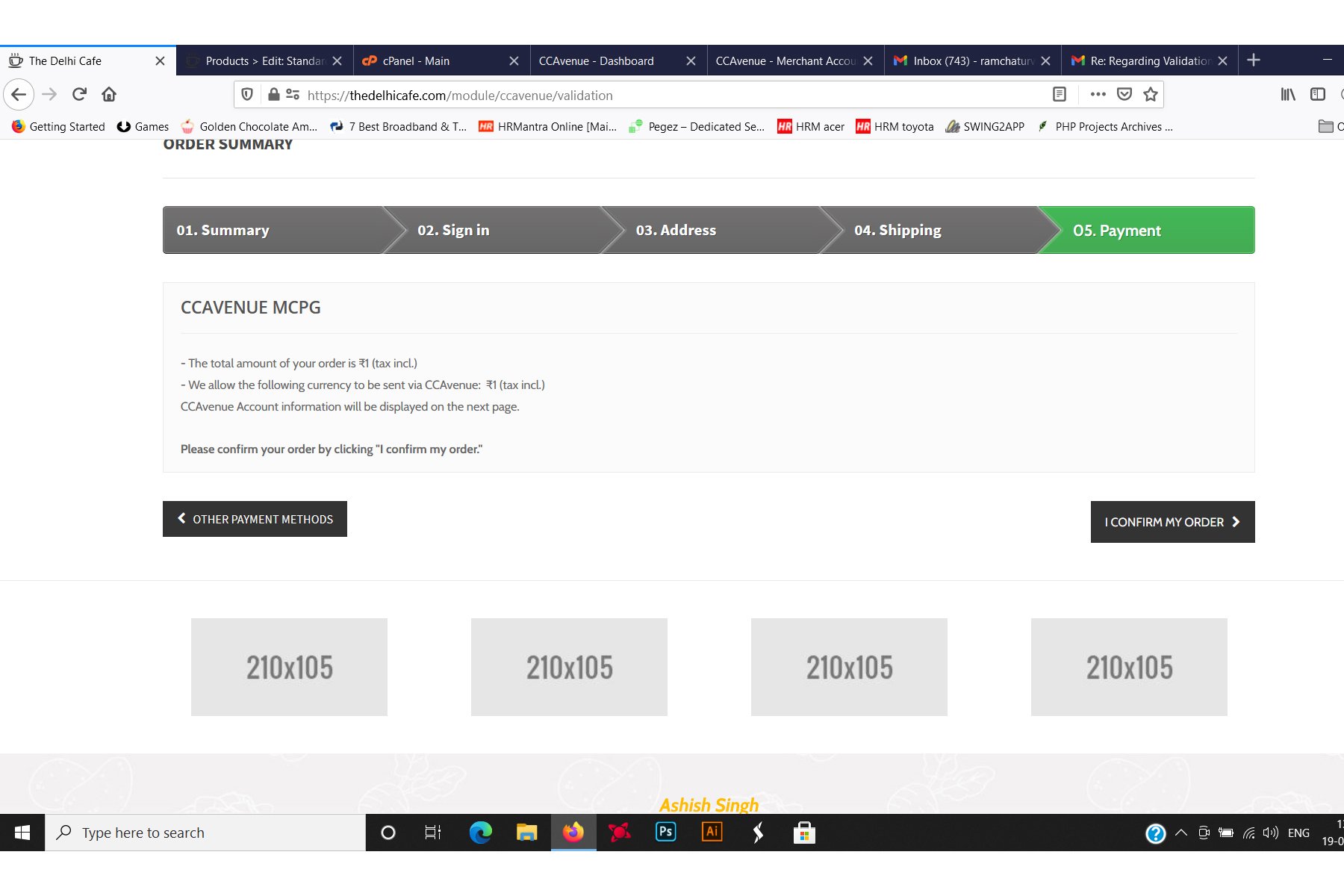This screenshot has height=896, width=1344.
Task: Toggle reader view icon in address bar
Action: point(1060,94)
